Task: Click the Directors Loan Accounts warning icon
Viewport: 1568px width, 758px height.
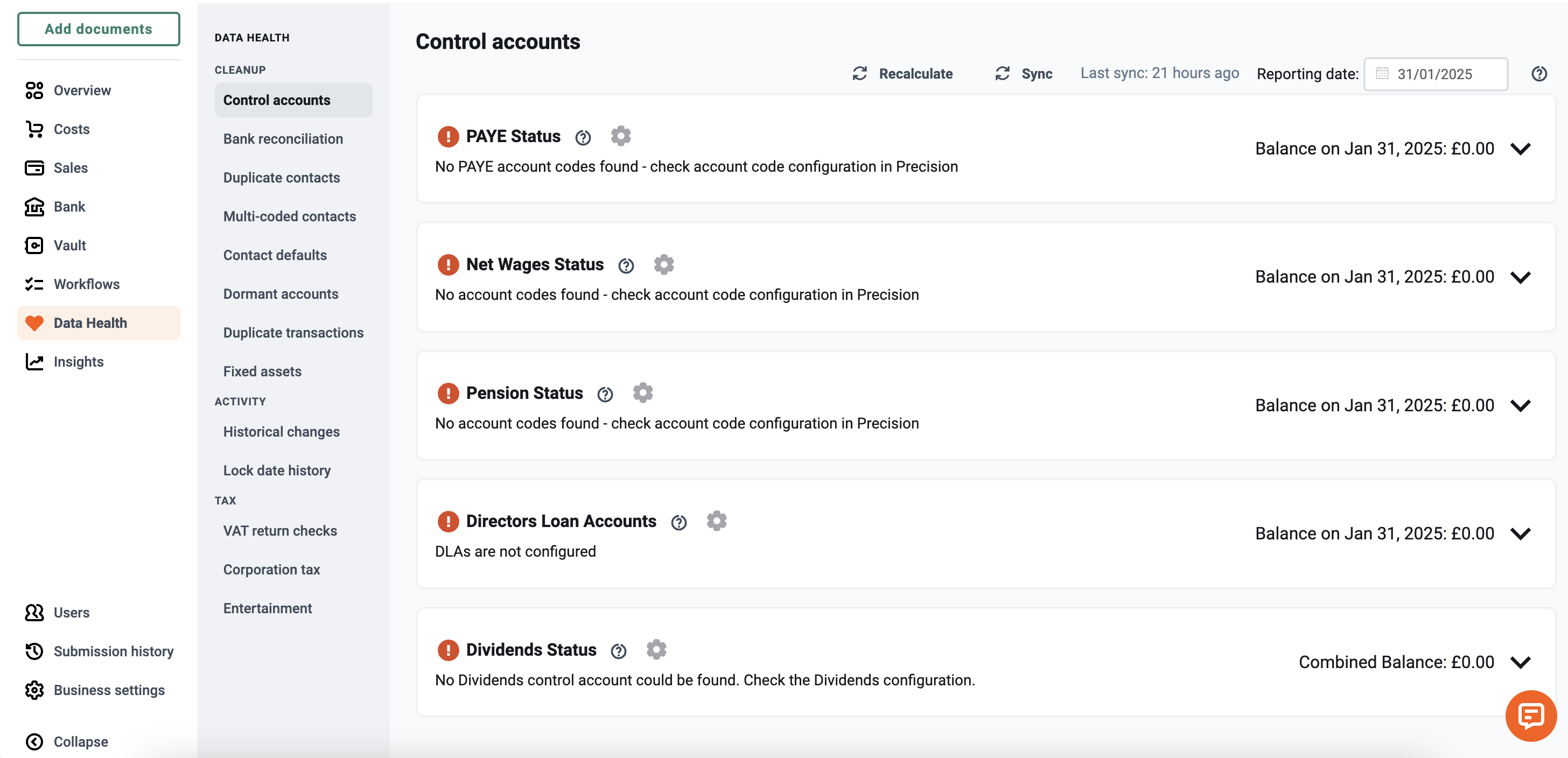Action: pos(448,521)
